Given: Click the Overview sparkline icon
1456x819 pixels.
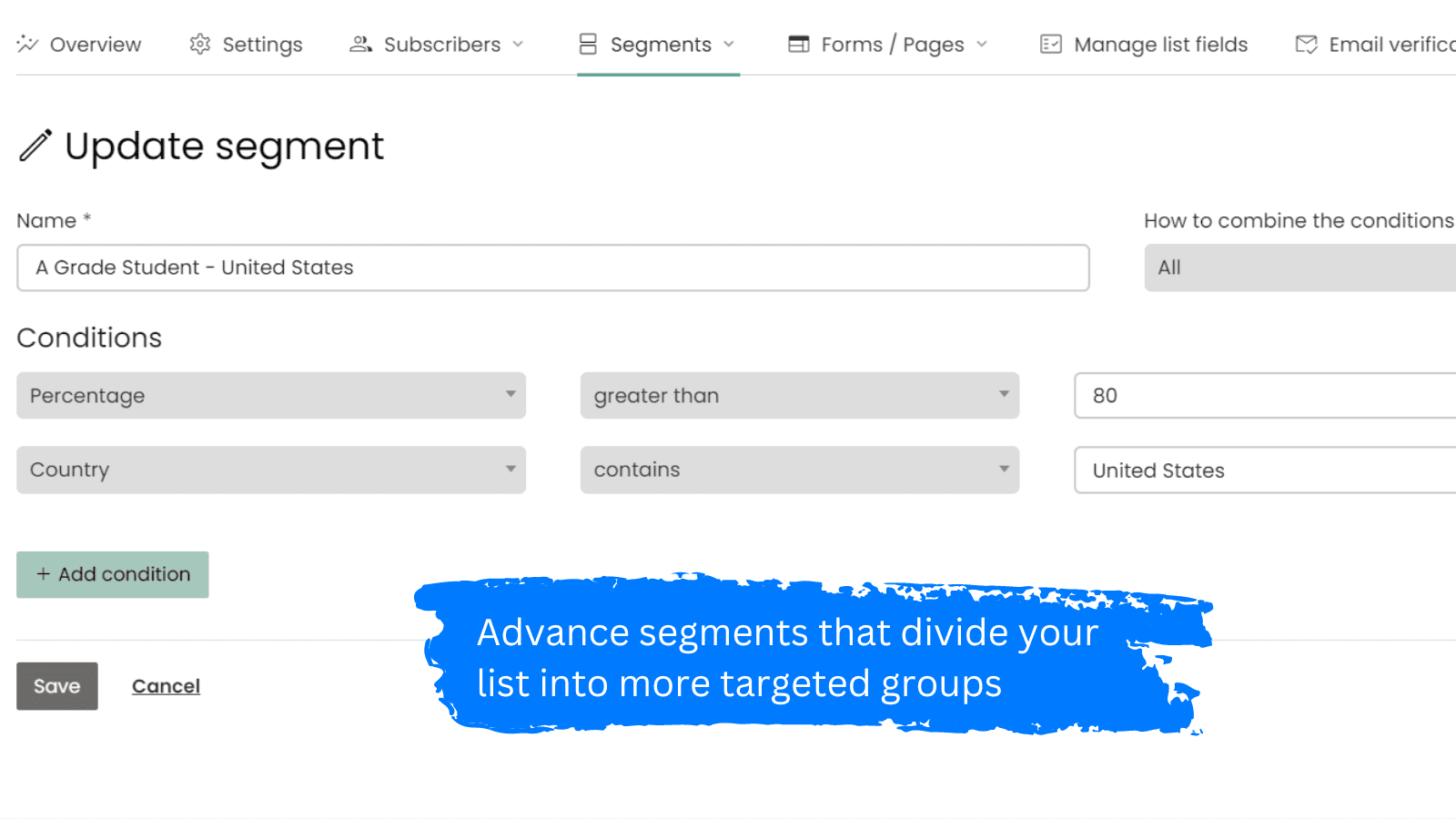Looking at the screenshot, I should 27,44.
